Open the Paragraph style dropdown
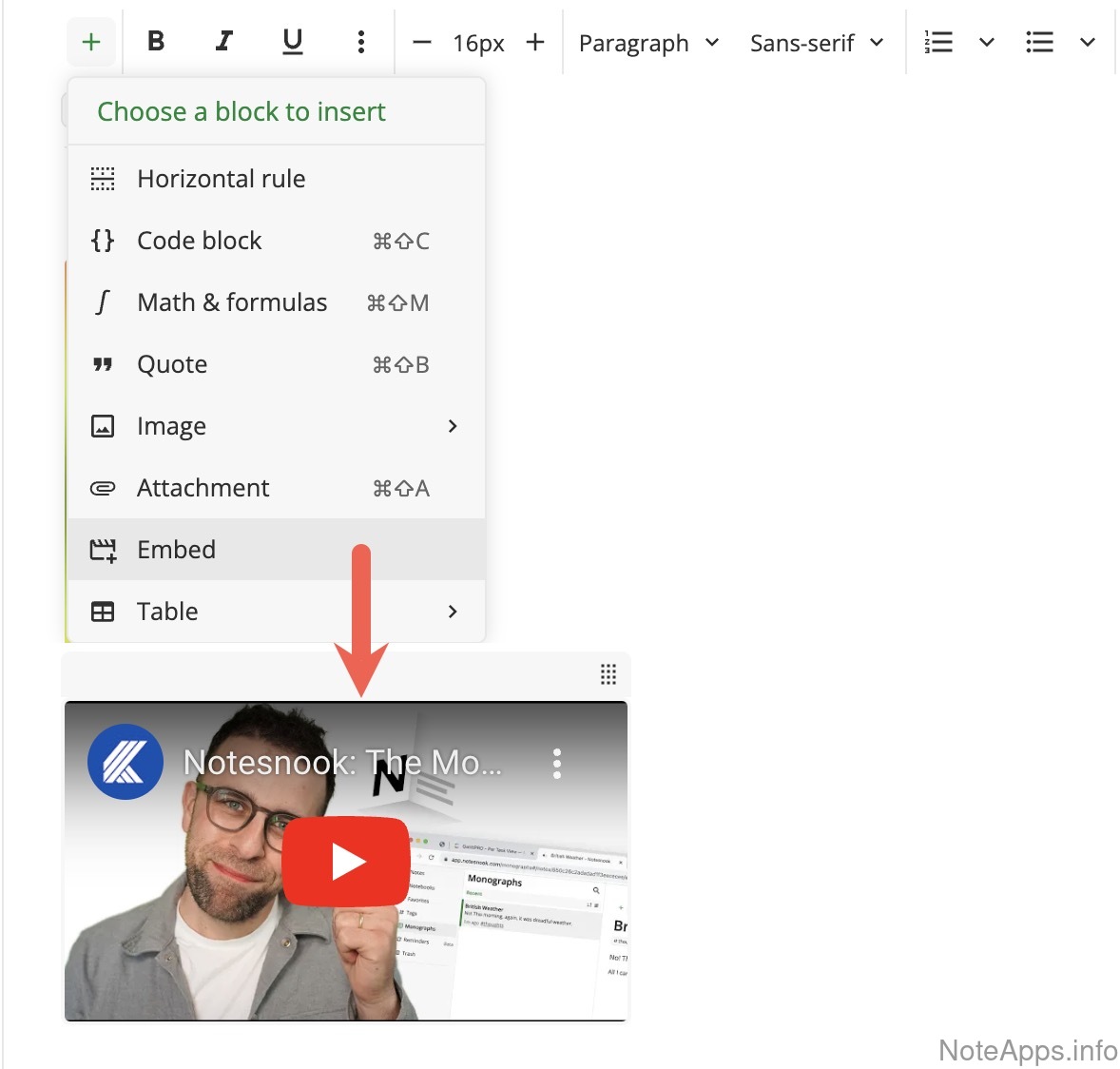The width and height of the screenshot is (1120, 1069). (648, 43)
